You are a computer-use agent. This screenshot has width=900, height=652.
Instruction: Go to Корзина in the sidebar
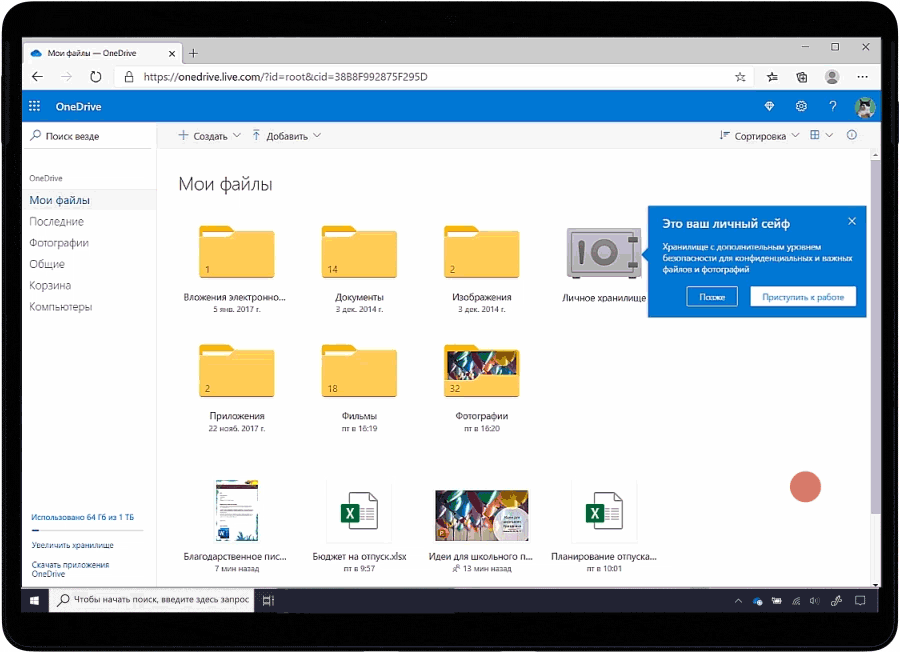click(x=50, y=286)
